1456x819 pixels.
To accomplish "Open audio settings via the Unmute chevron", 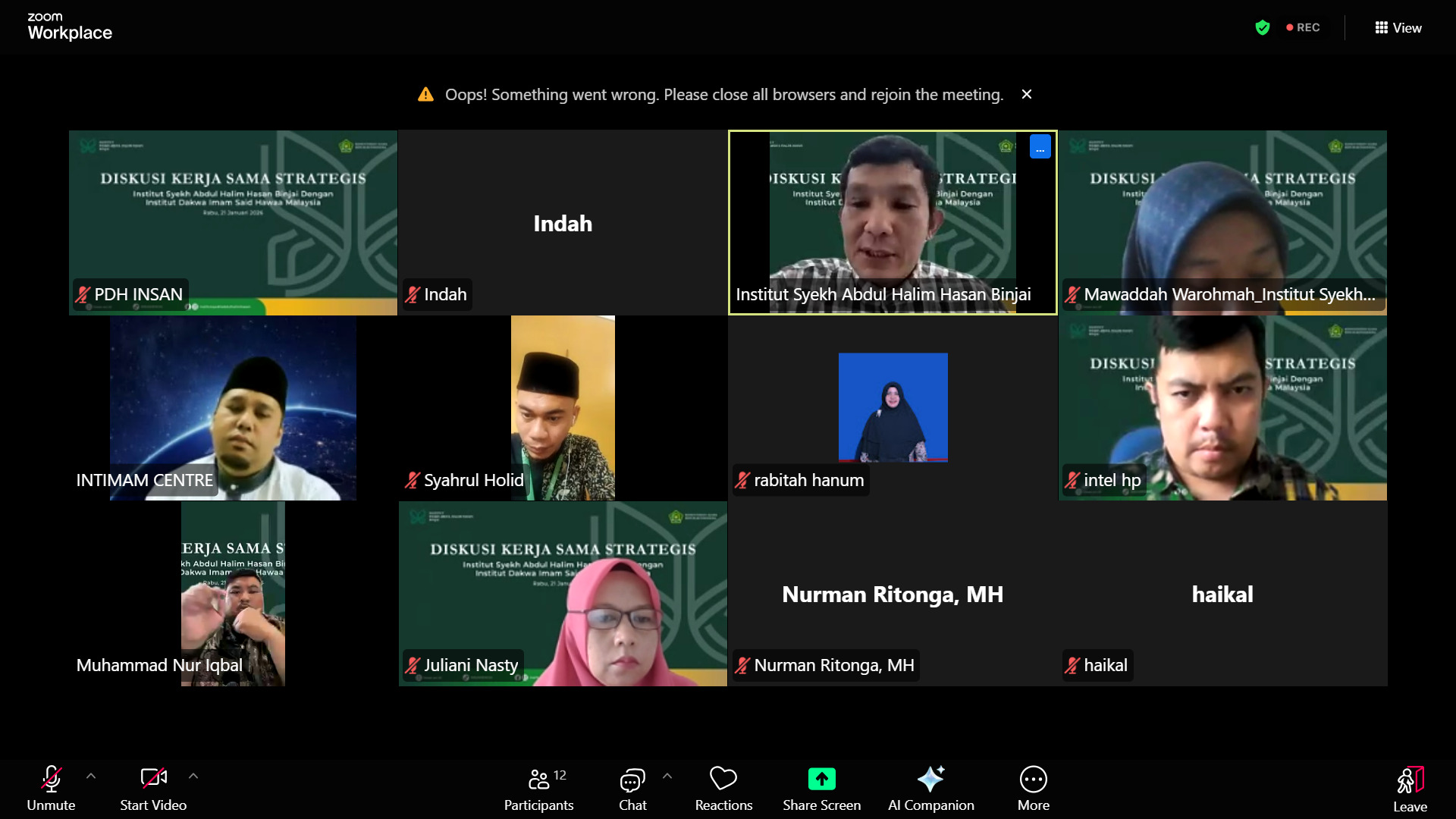I will [x=91, y=776].
